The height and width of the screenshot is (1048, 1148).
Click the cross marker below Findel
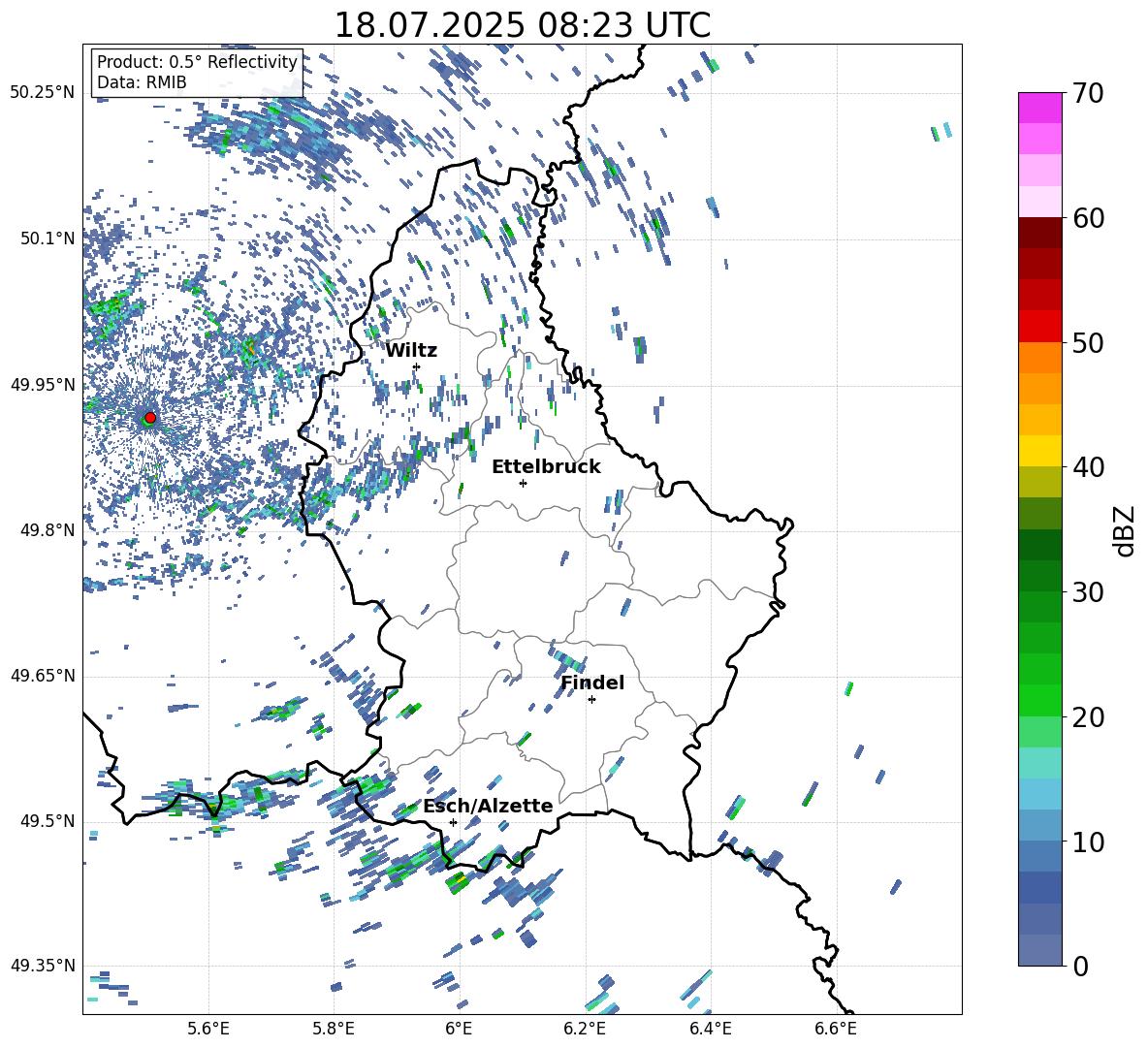591,700
